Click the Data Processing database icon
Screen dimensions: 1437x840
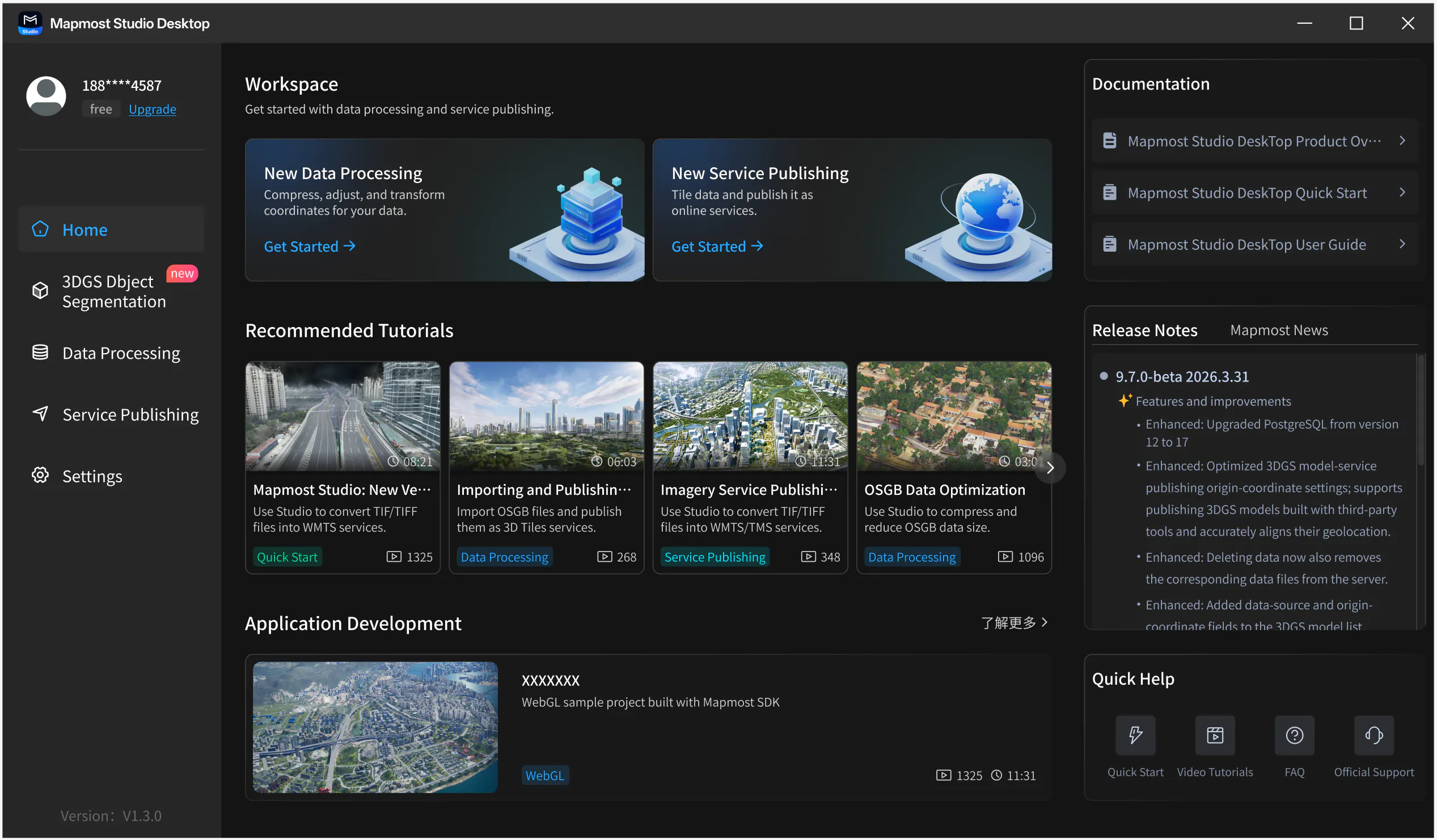[40, 353]
